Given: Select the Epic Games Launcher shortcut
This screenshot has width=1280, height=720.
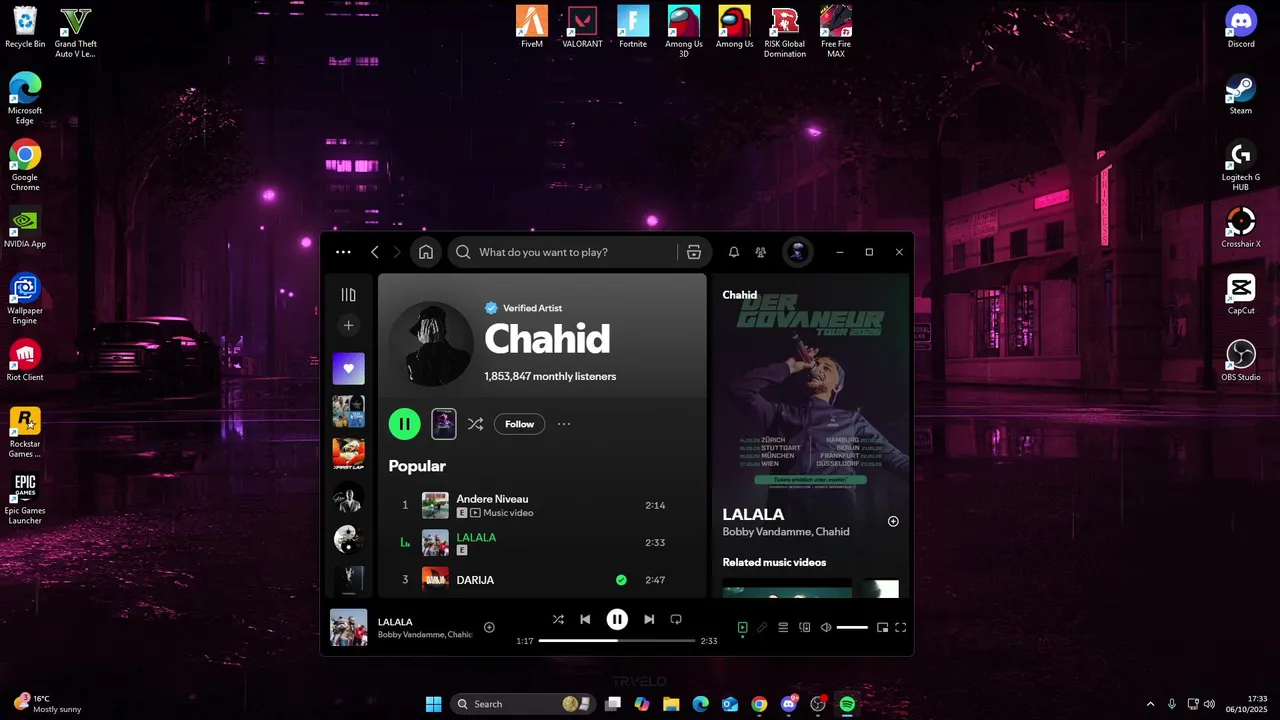Looking at the screenshot, I should coord(25,499).
